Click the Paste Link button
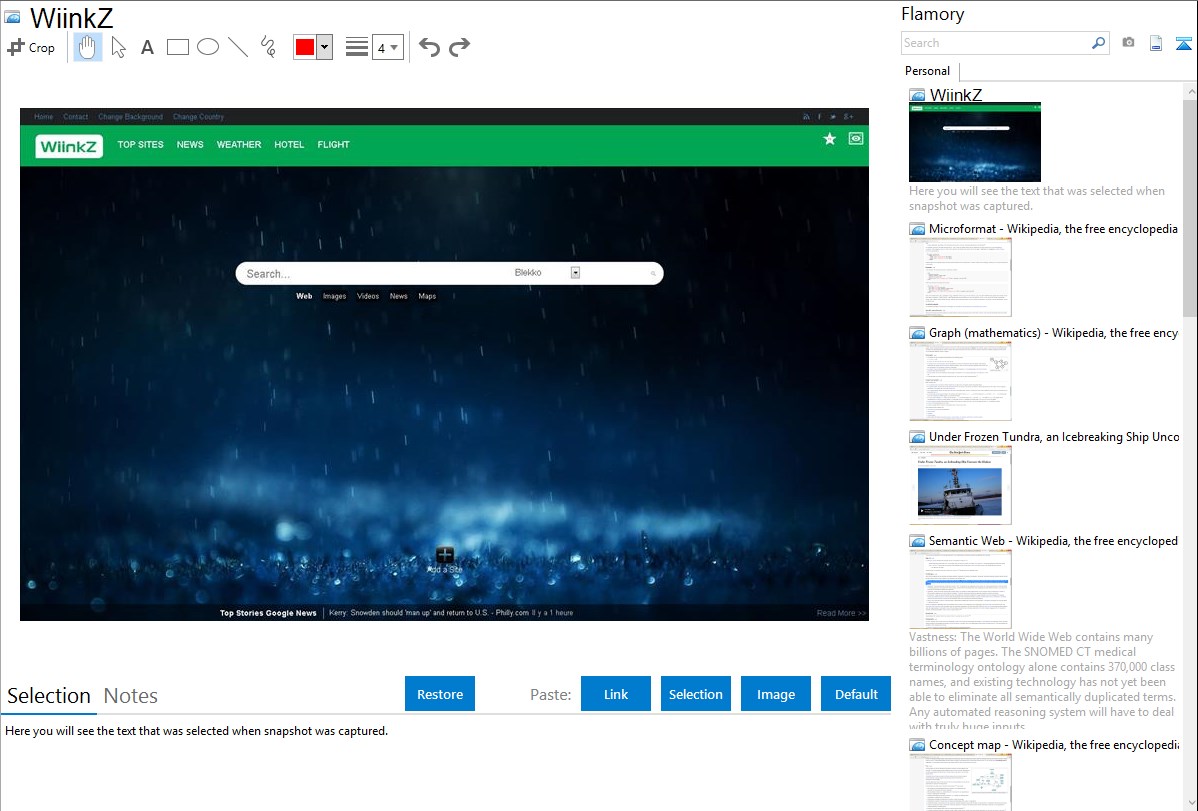 pos(616,694)
